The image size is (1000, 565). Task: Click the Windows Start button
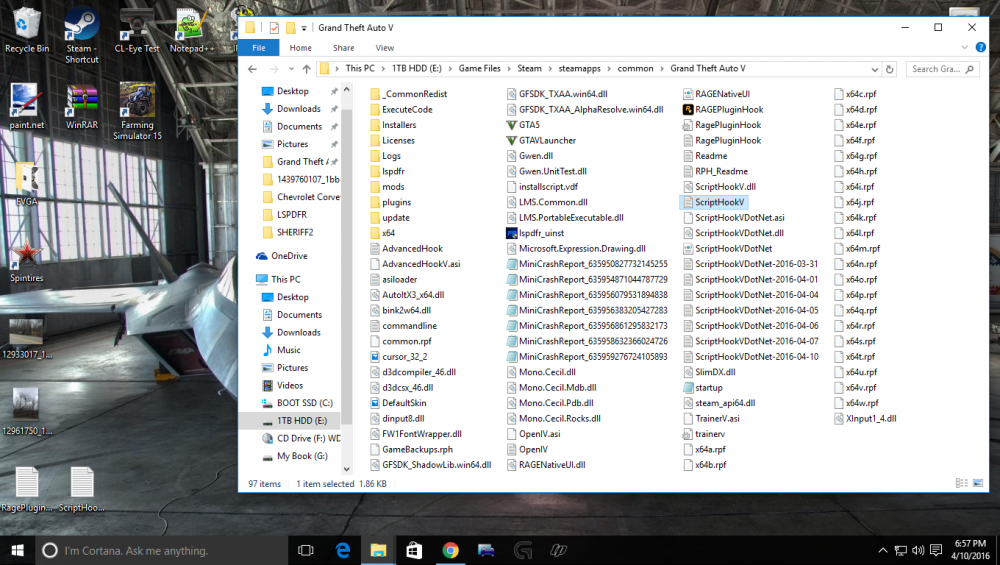17,550
